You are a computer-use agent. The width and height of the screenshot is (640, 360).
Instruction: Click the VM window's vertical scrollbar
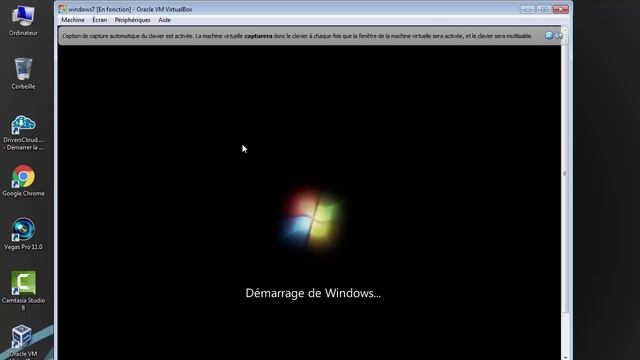click(x=565, y=173)
